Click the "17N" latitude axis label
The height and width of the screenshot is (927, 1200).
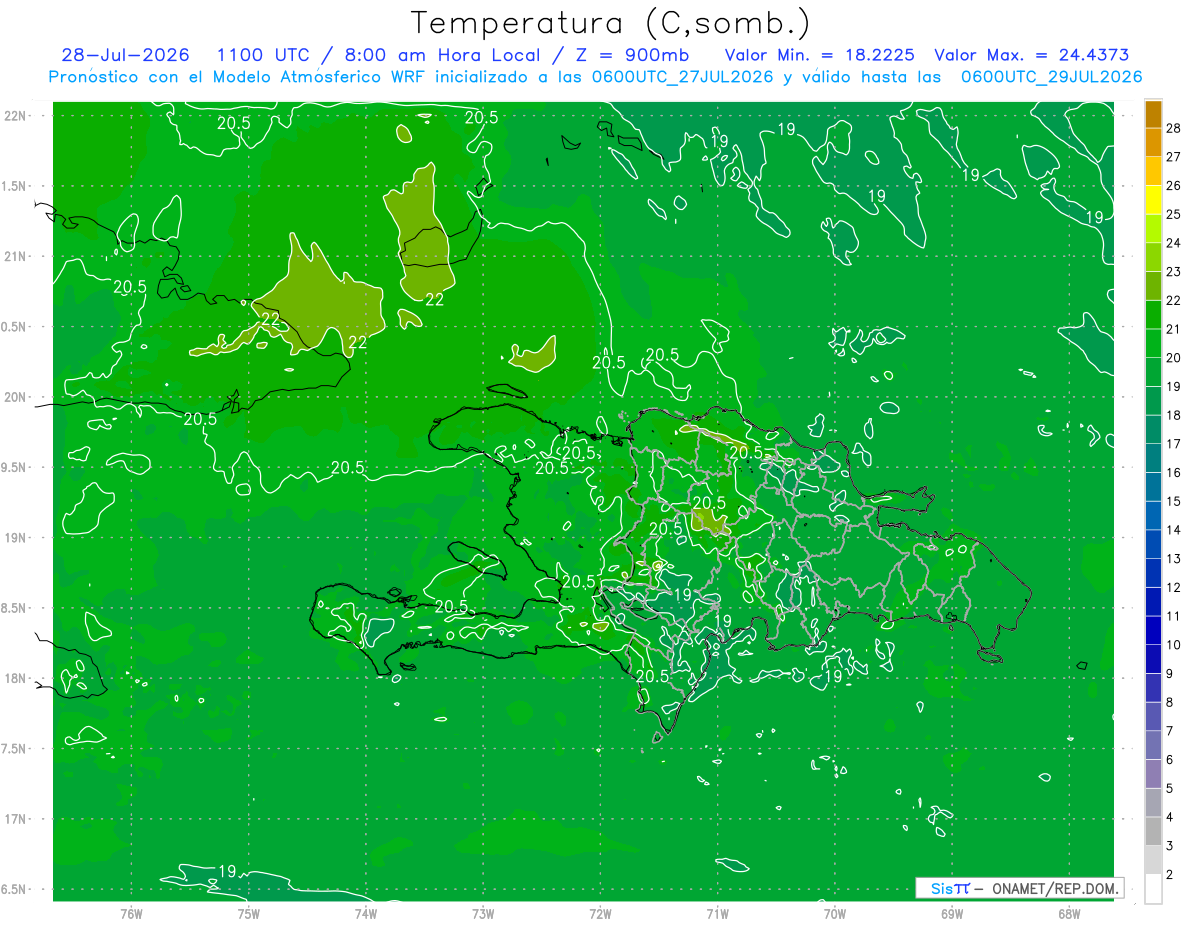click(x=14, y=819)
